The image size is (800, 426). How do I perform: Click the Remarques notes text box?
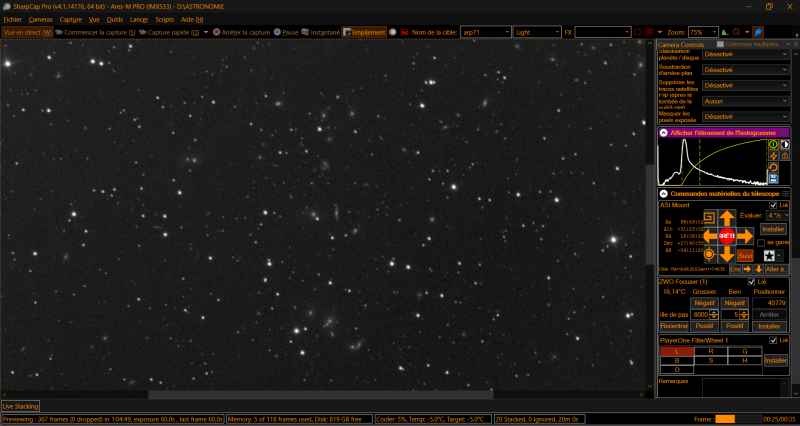(745, 388)
